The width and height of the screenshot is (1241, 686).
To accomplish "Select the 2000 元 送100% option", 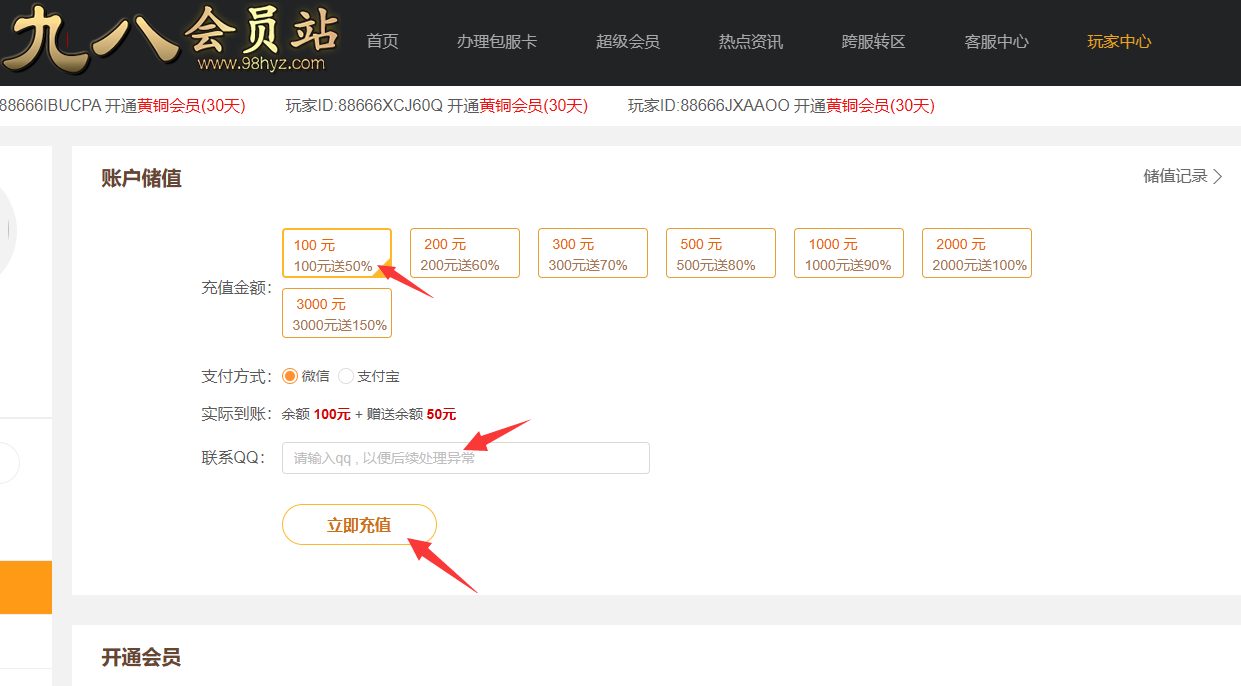I will point(976,254).
